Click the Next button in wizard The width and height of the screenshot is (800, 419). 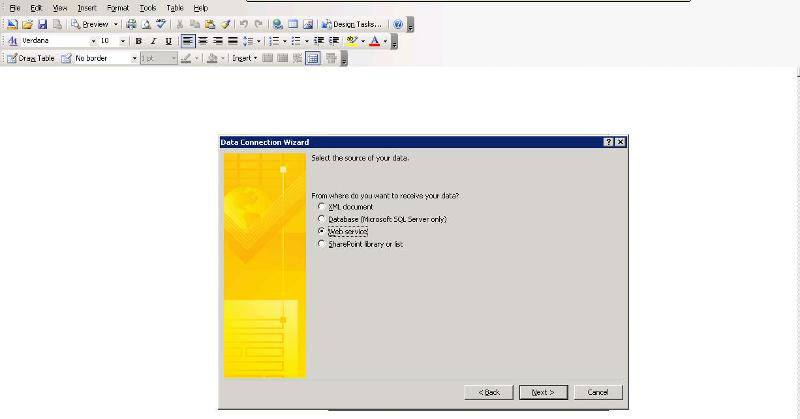click(543, 392)
